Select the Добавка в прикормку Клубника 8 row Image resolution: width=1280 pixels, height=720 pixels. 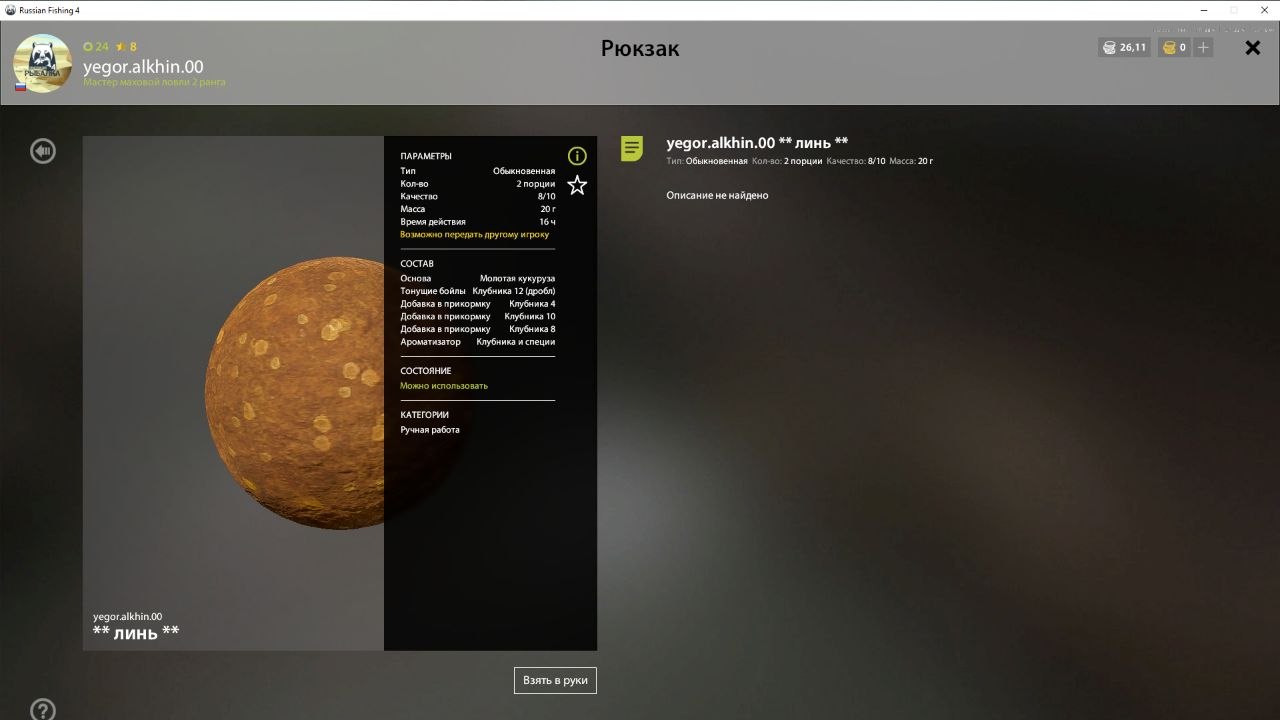tap(478, 329)
